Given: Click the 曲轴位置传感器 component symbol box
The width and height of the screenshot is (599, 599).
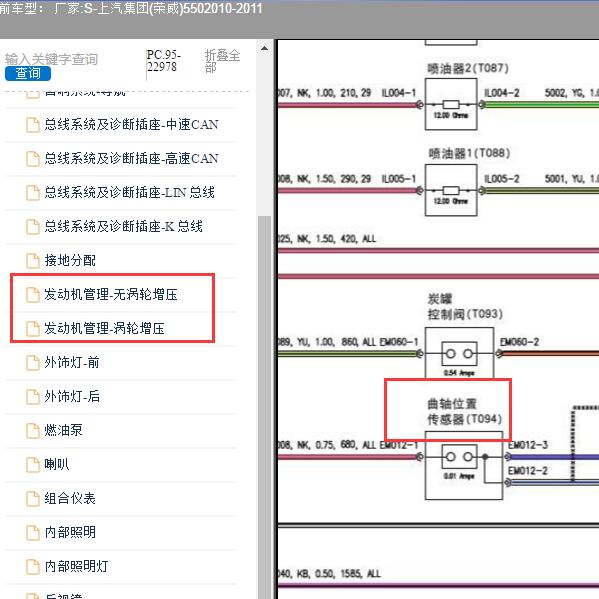Looking at the screenshot, I should tap(464, 465).
